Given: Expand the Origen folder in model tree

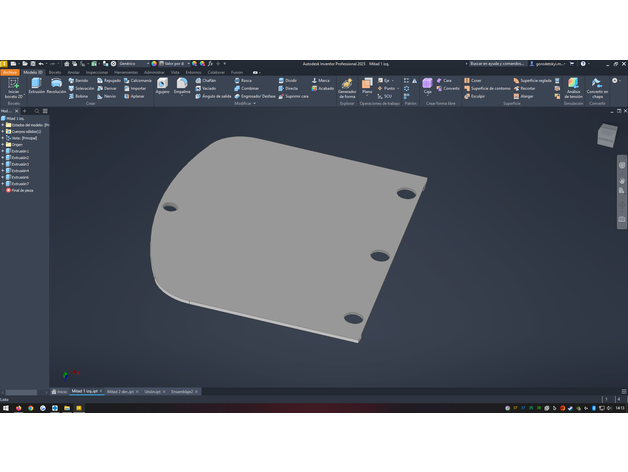Looking at the screenshot, I should pos(4,144).
